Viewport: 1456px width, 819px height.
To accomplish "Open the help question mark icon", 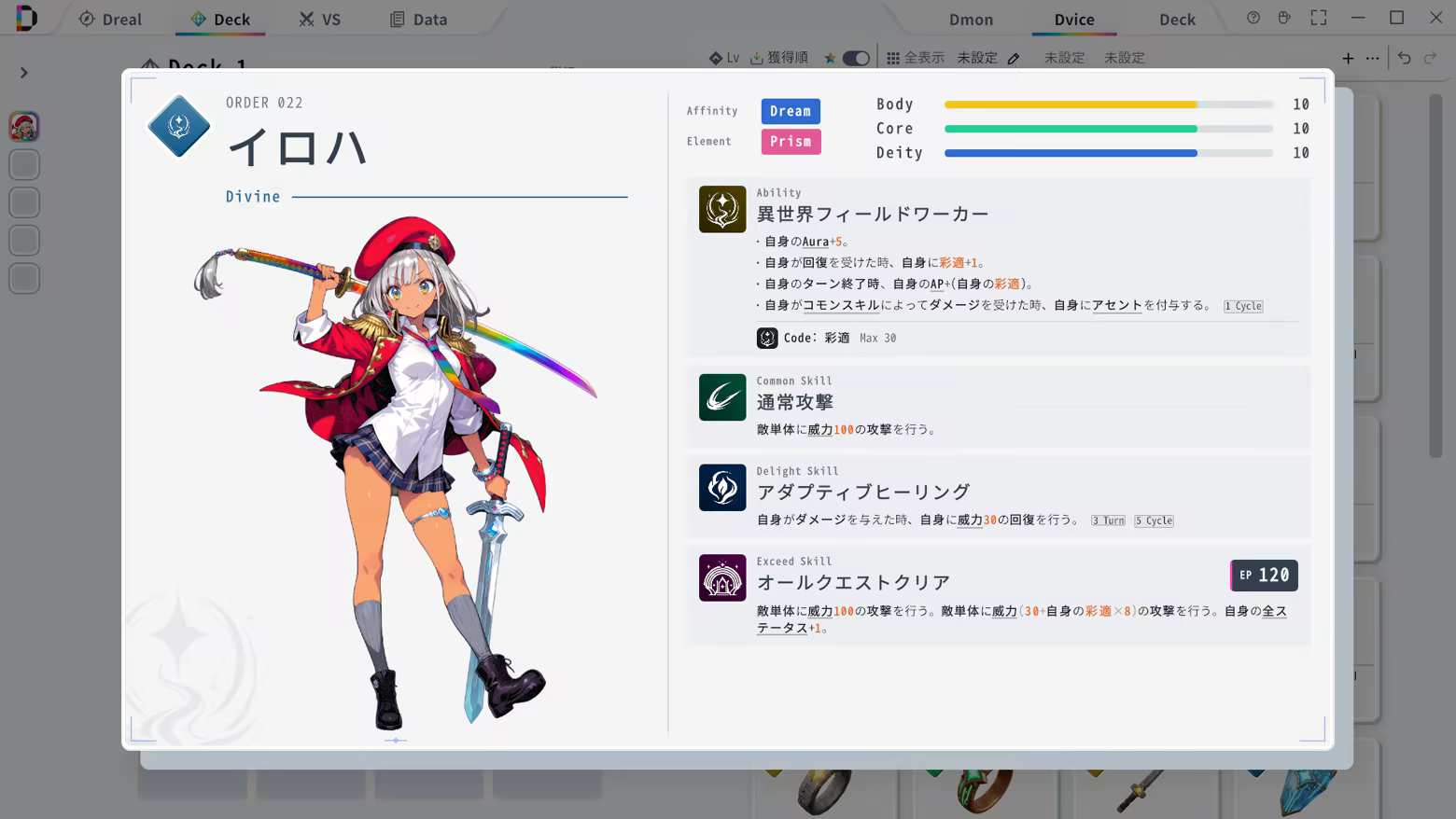I will pyautogui.click(x=1253, y=18).
